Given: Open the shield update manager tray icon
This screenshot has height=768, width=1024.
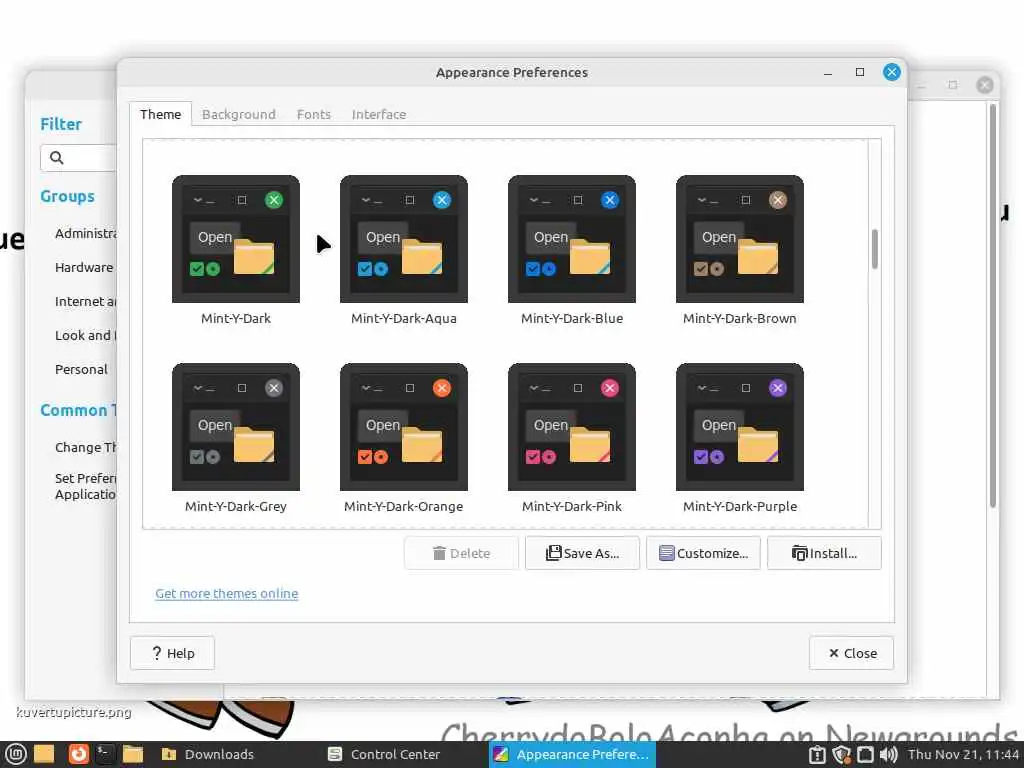Looking at the screenshot, I should tap(841, 754).
